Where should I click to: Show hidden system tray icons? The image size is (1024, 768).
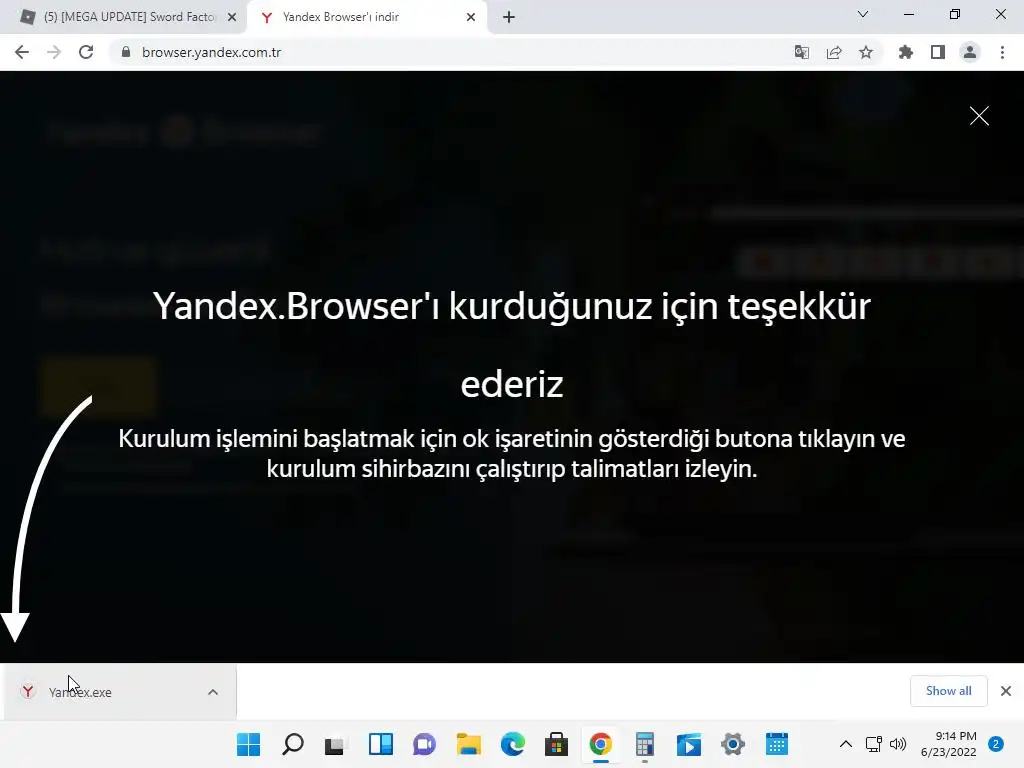click(846, 744)
